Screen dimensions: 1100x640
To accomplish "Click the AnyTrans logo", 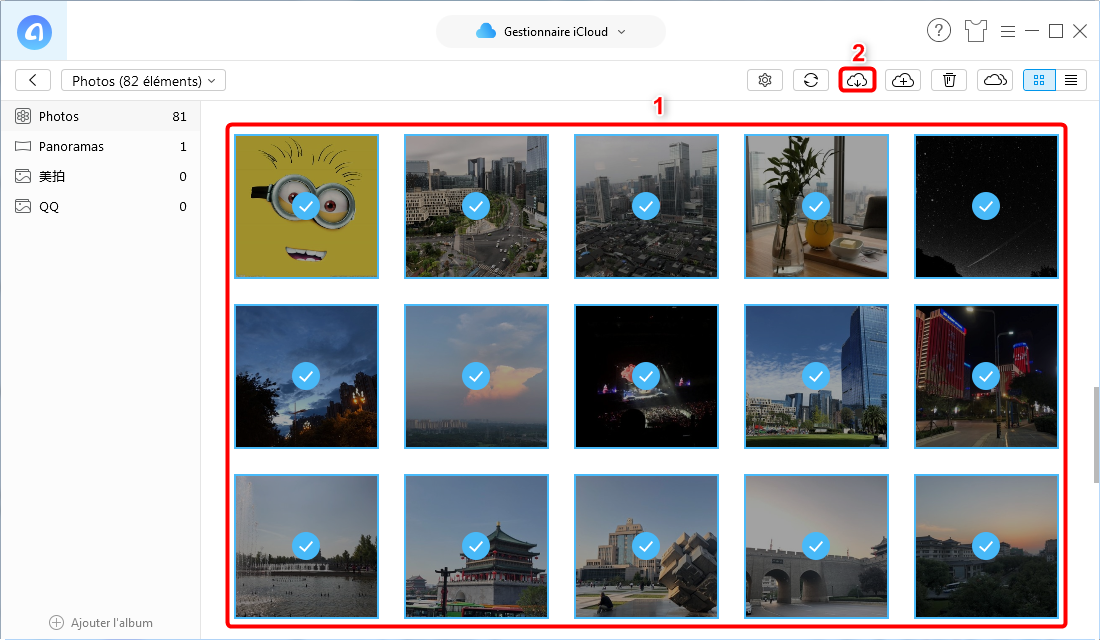I will 33,30.
